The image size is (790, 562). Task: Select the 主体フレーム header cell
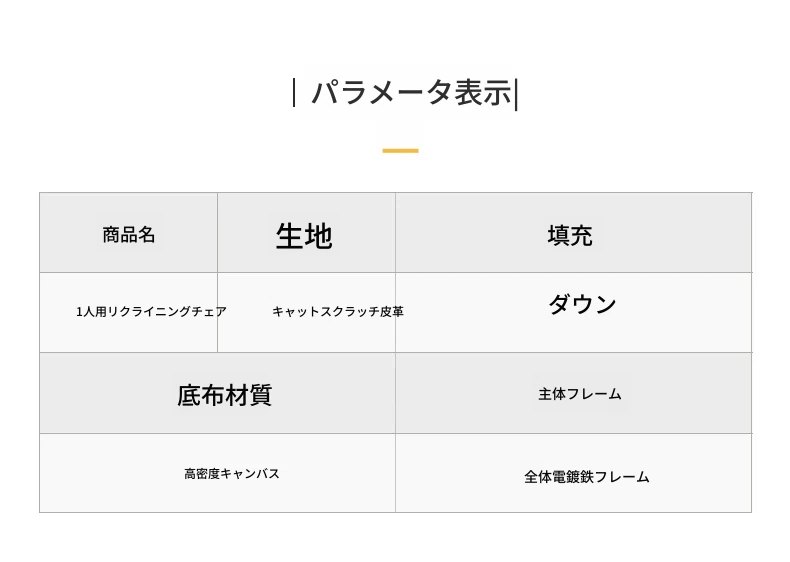573,393
